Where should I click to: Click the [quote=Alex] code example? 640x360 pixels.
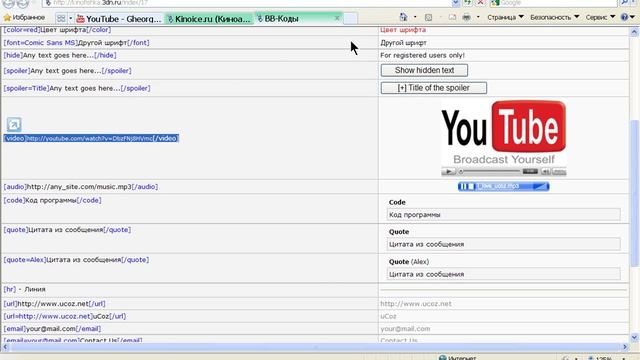[76, 260]
